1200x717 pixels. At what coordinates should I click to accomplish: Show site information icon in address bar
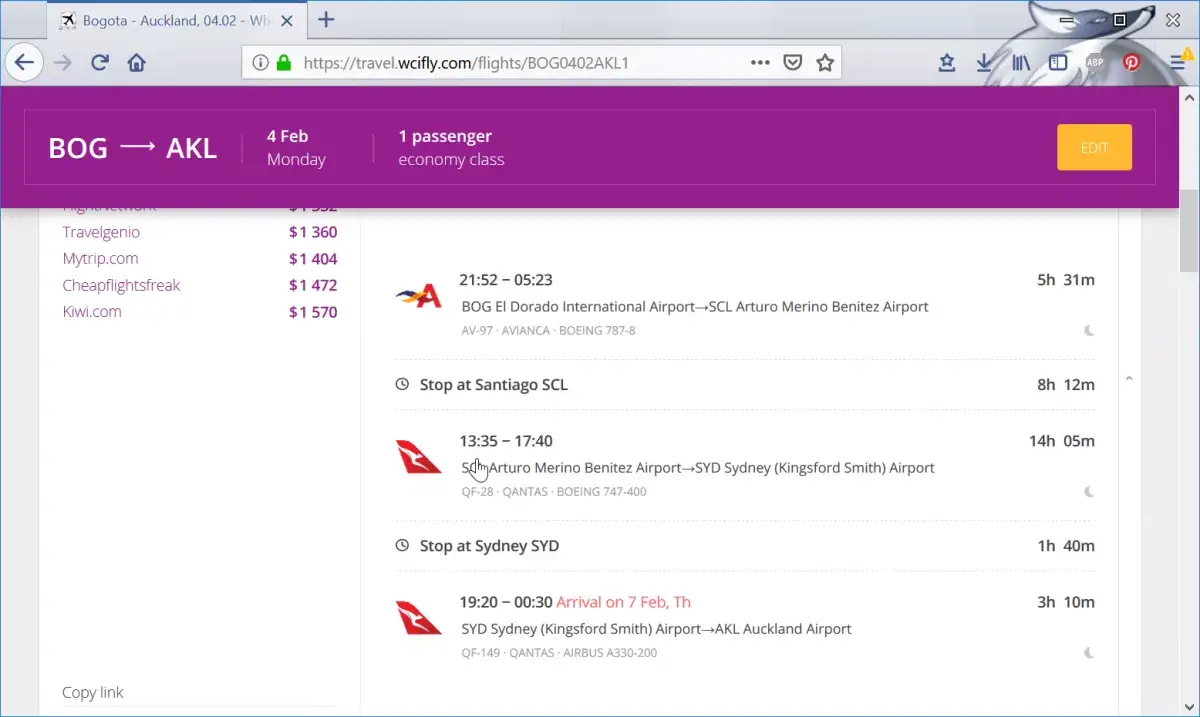pos(260,63)
